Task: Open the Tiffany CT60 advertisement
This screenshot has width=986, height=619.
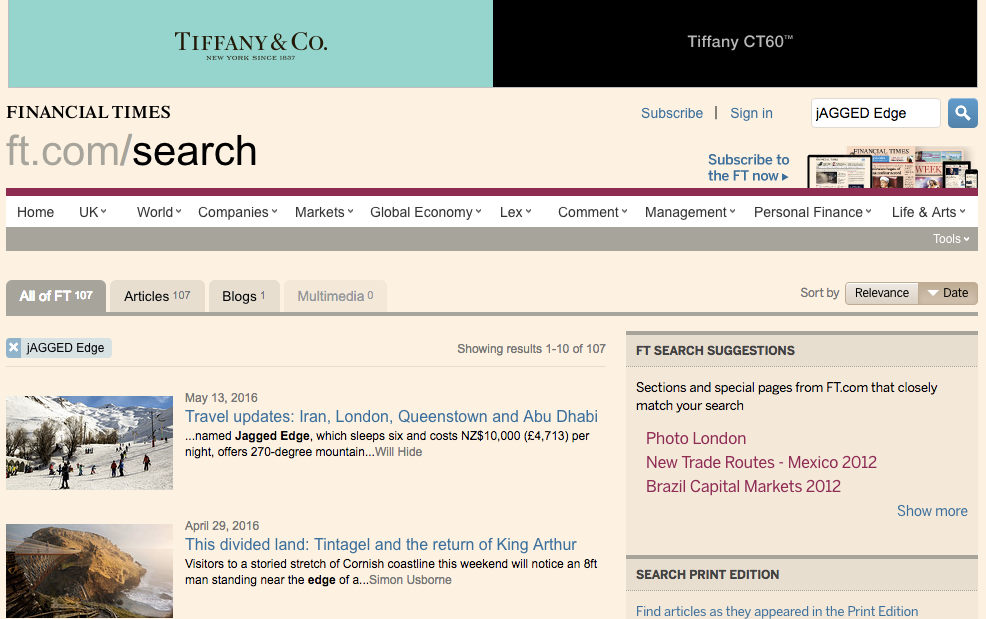Action: (735, 44)
